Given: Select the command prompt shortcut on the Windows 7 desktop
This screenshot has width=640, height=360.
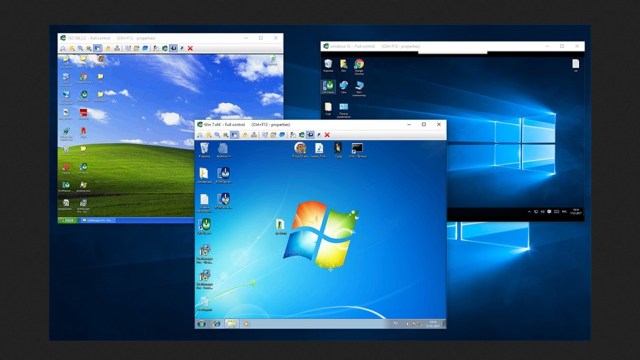Looking at the screenshot, I should click(357, 150).
